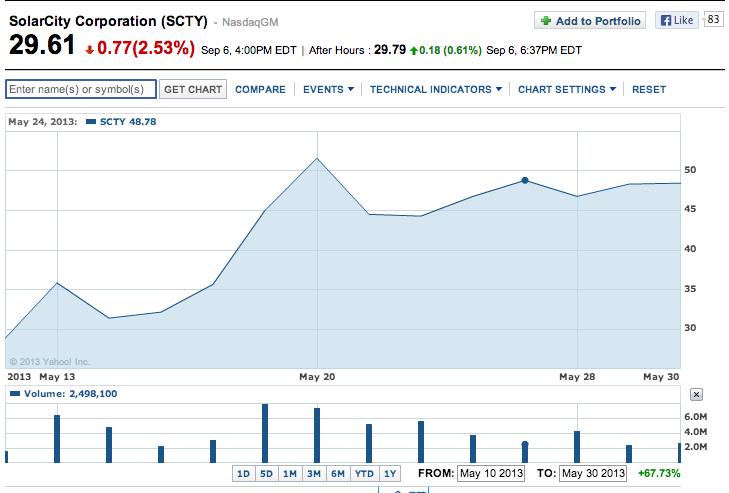Click the Like count 83 bubble

click(714, 20)
